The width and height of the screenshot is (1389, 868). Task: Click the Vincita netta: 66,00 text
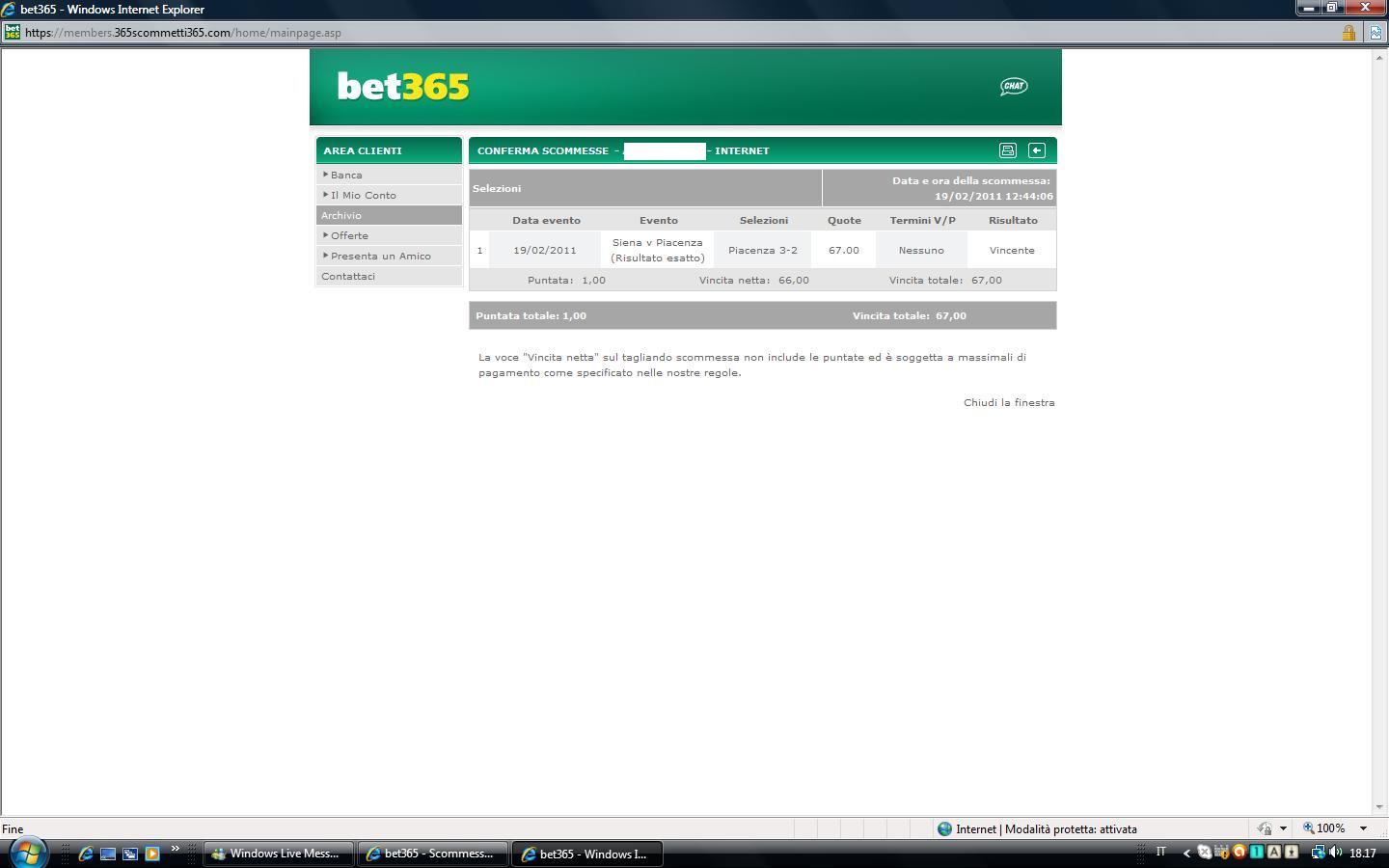click(754, 280)
